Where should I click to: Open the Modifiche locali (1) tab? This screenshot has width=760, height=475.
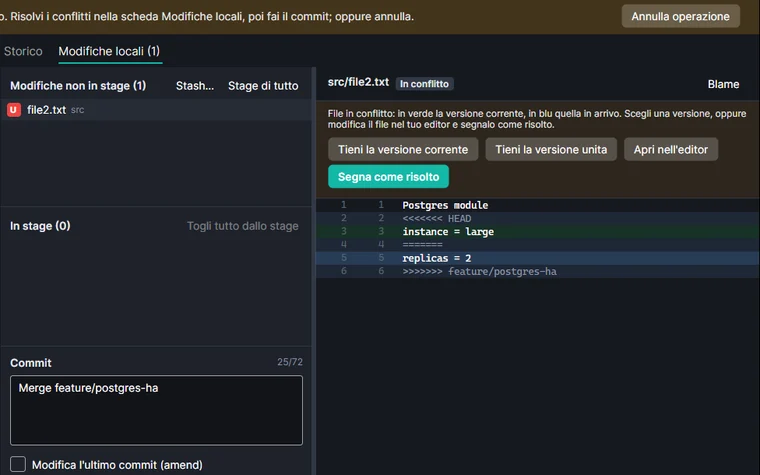[110, 51]
